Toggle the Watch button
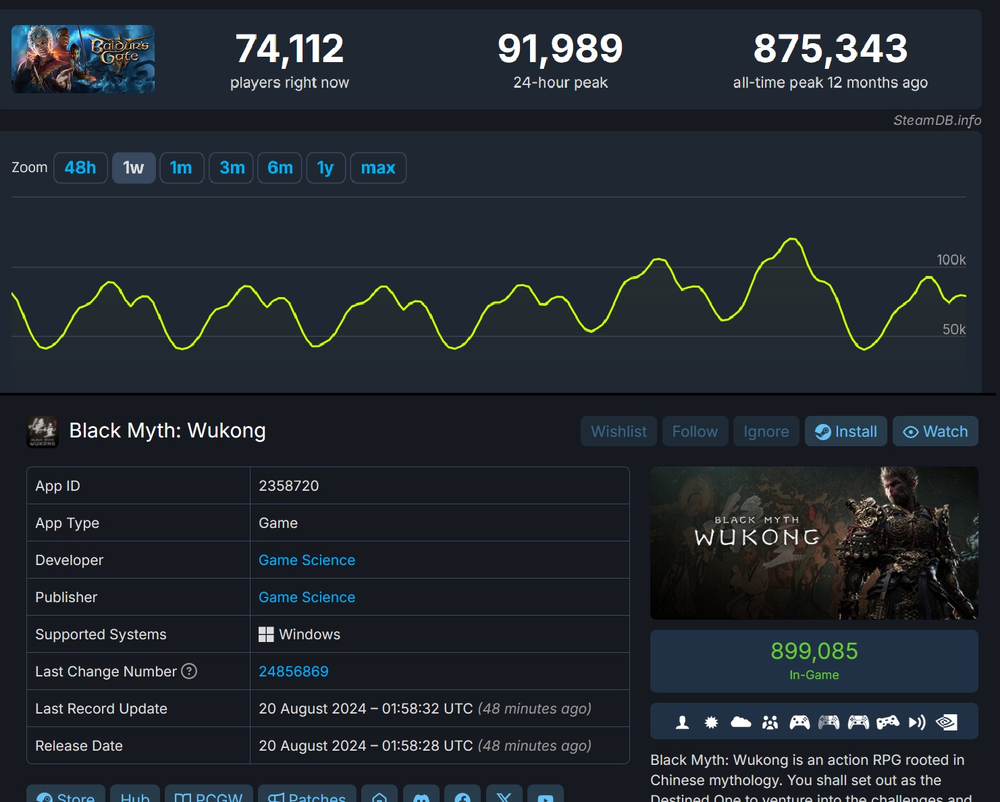The image size is (1000, 802). tap(935, 432)
